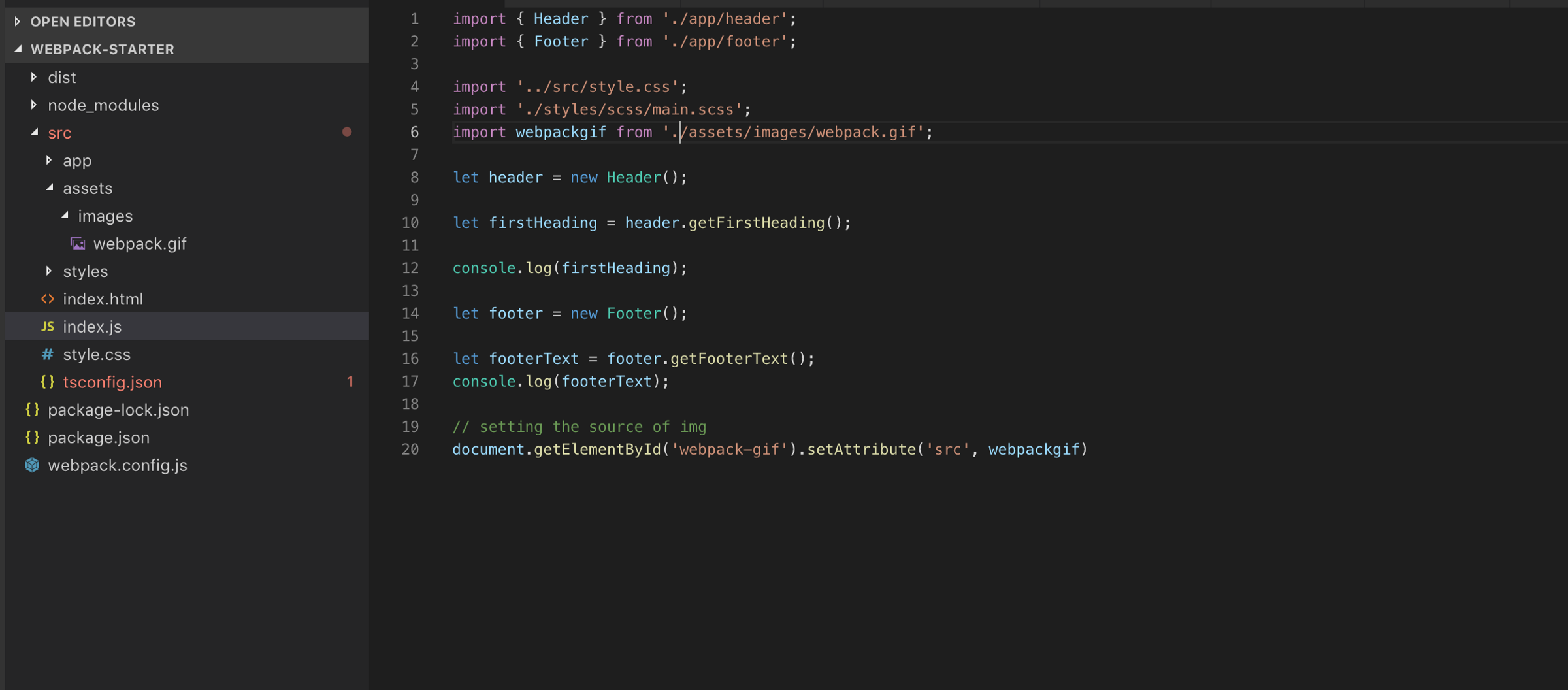Click the braces icon beside package.json

[x=32, y=438]
